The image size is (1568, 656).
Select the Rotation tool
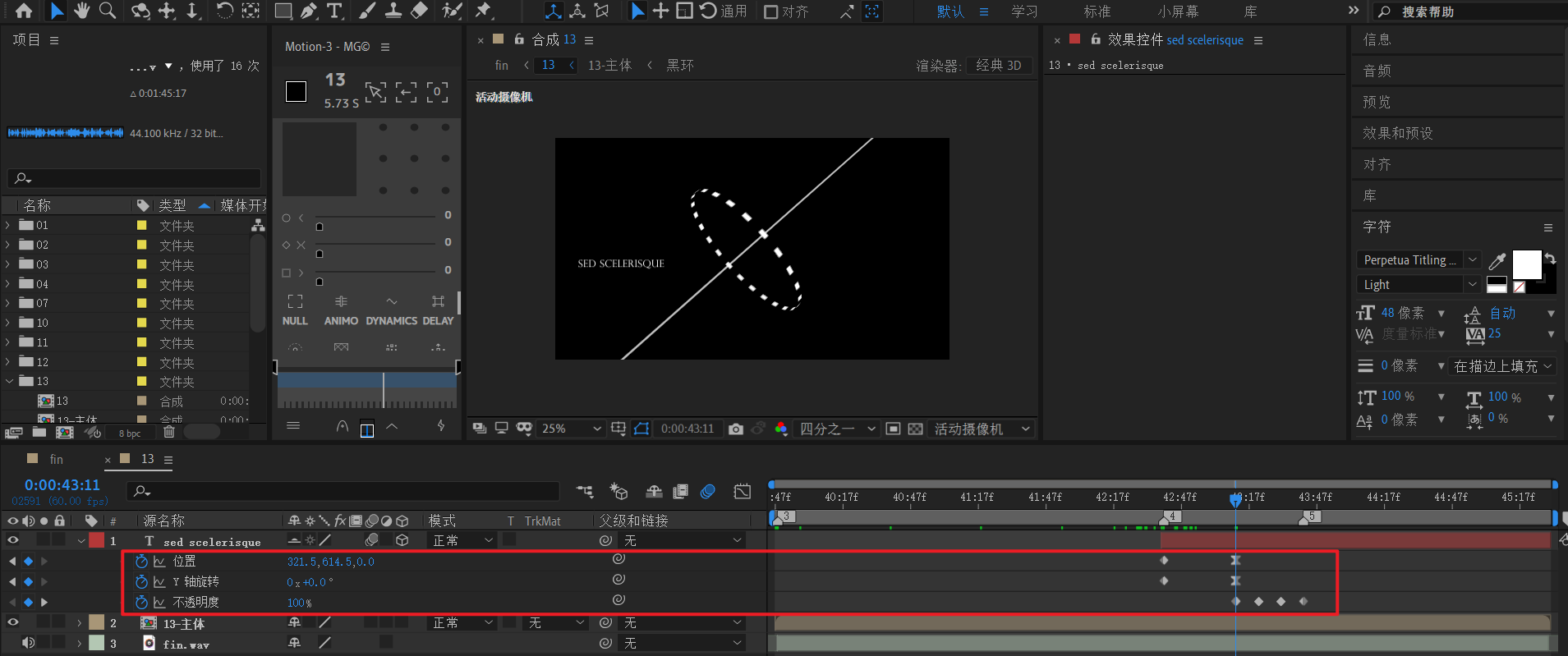pos(224,11)
